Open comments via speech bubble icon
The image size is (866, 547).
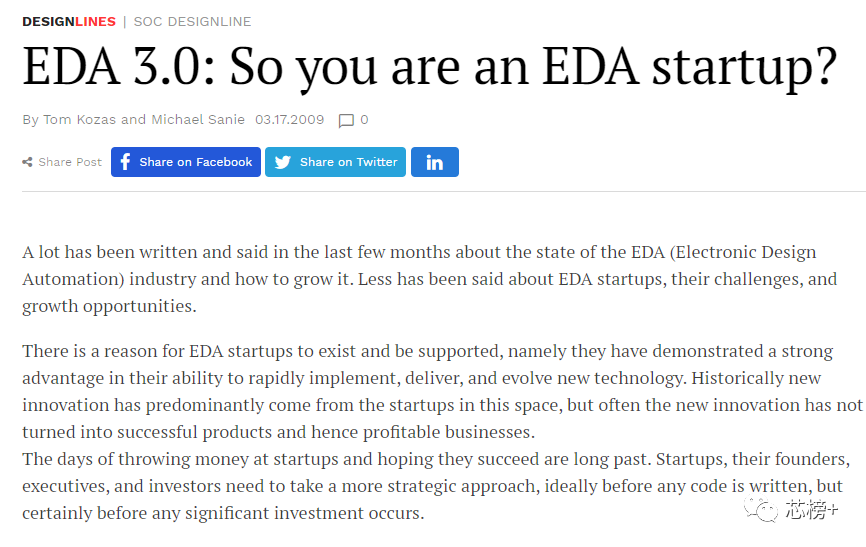(346, 120)
